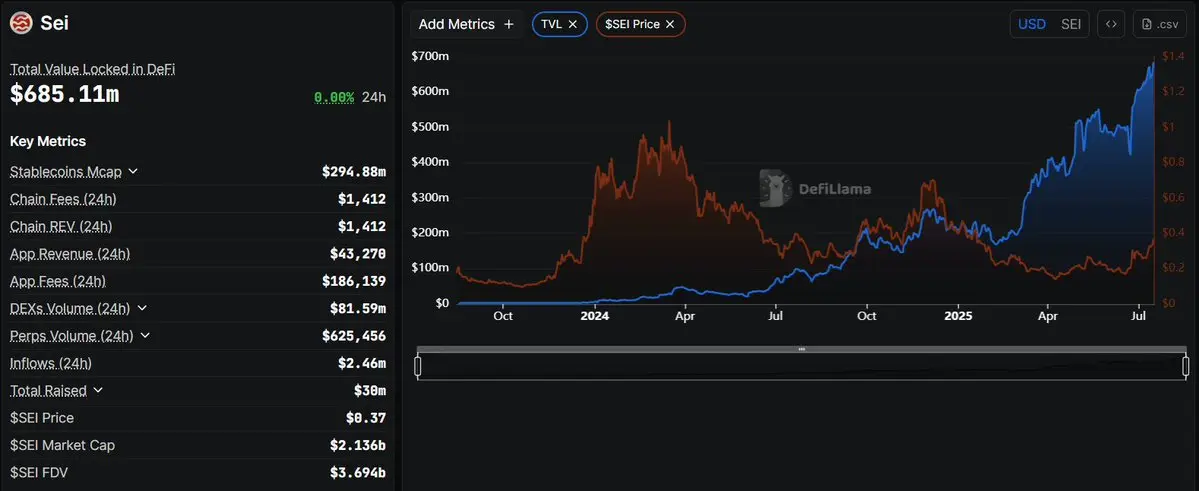Click the $SEI Market Cap label

click(62, 445)
